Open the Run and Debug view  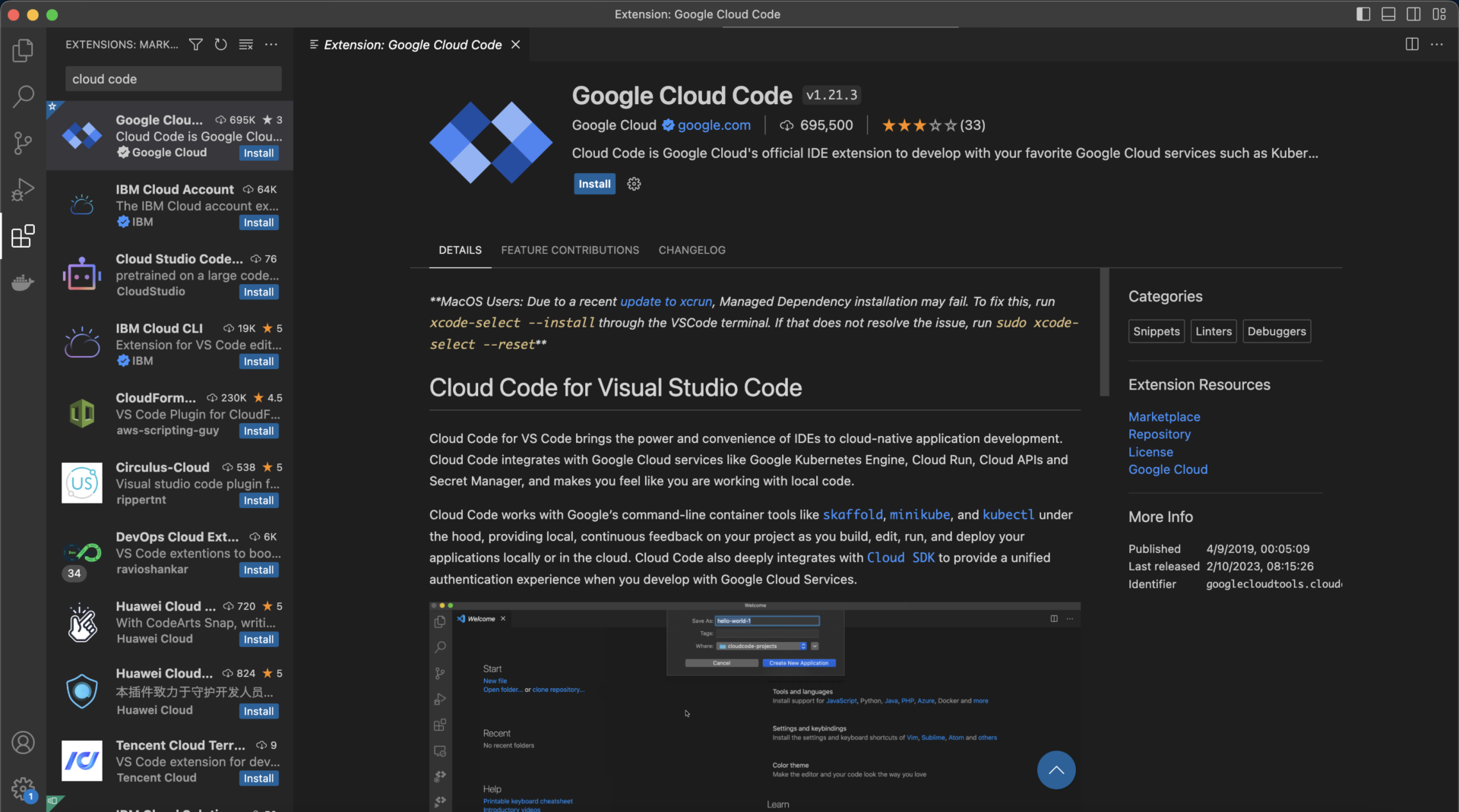[23, 189]
